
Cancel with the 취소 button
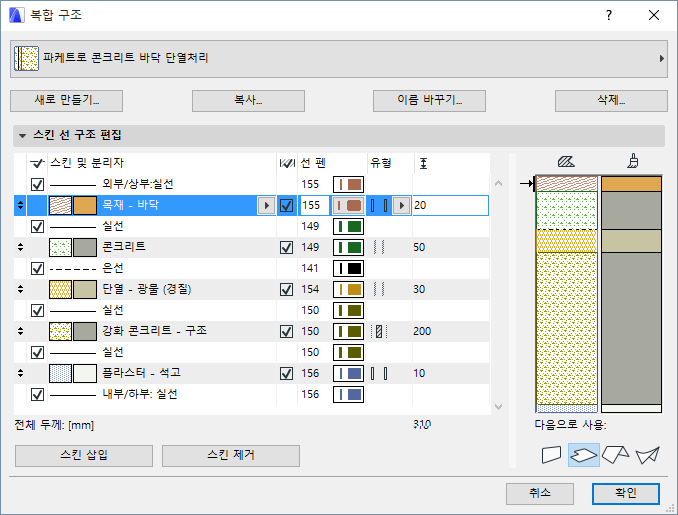pyautogui.click(x=540, y=493)
